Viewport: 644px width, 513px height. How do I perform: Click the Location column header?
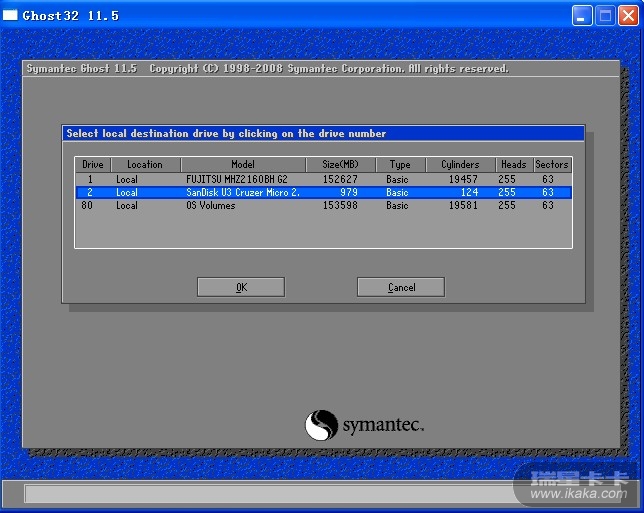145,164
